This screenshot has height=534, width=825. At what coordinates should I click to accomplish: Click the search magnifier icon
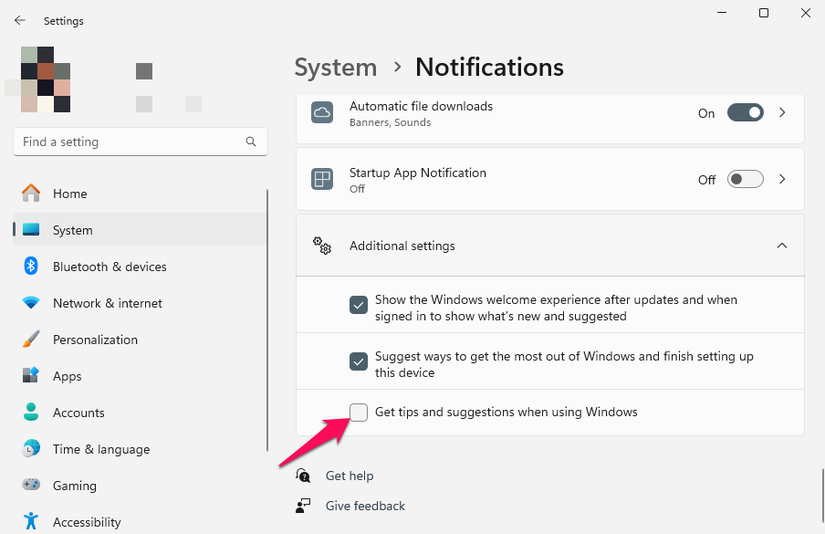click(x=251, y=142)
